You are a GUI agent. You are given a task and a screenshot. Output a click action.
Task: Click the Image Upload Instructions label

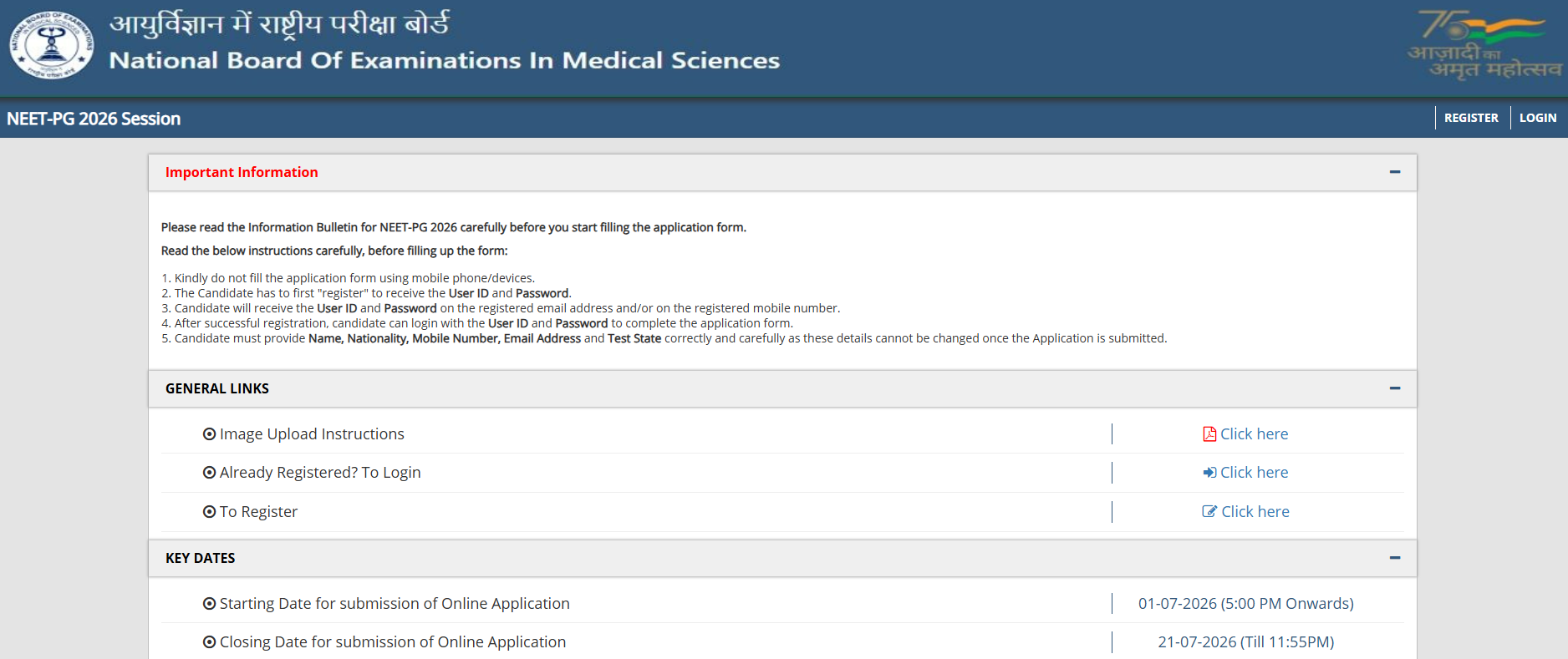click(312, 434)
